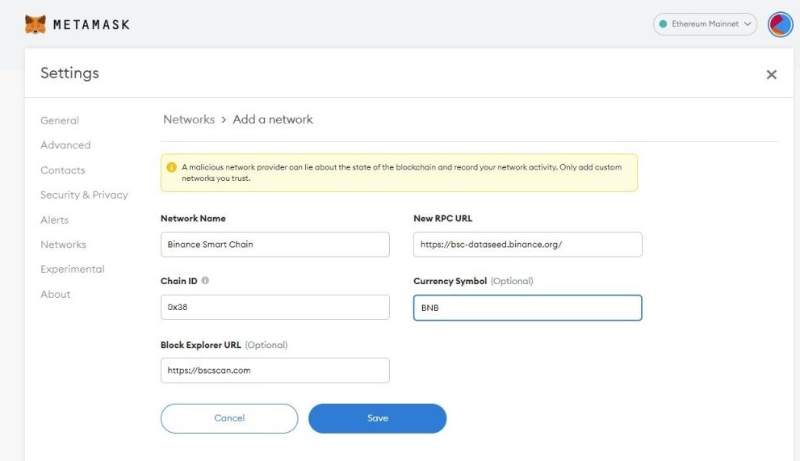
Task: Open Experimental settings section
Action: [x=72, y=269]
